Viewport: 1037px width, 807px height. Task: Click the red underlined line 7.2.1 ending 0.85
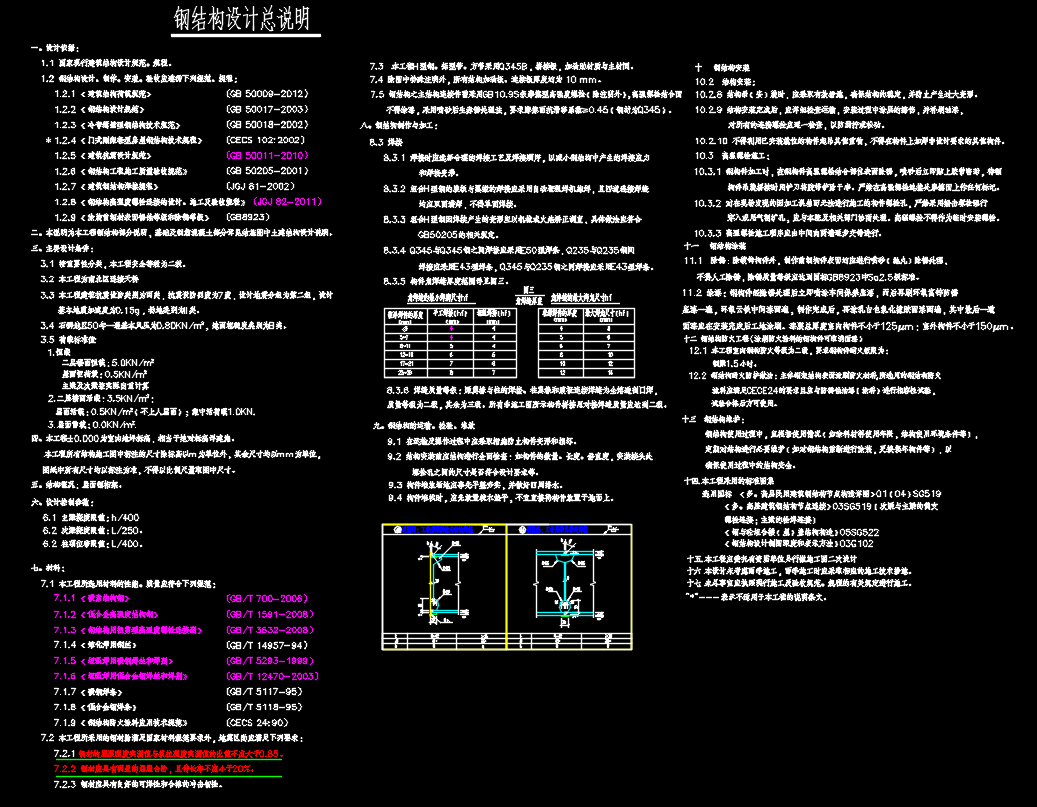tap(169, 754)
